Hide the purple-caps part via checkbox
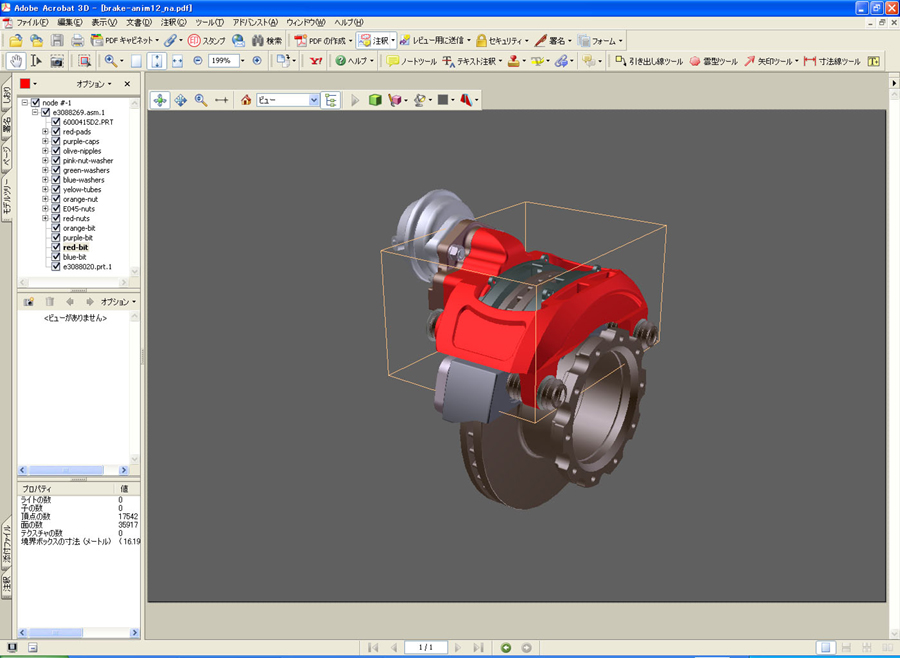900x658 pixels. pyautogui.click(x=56, y=141)
